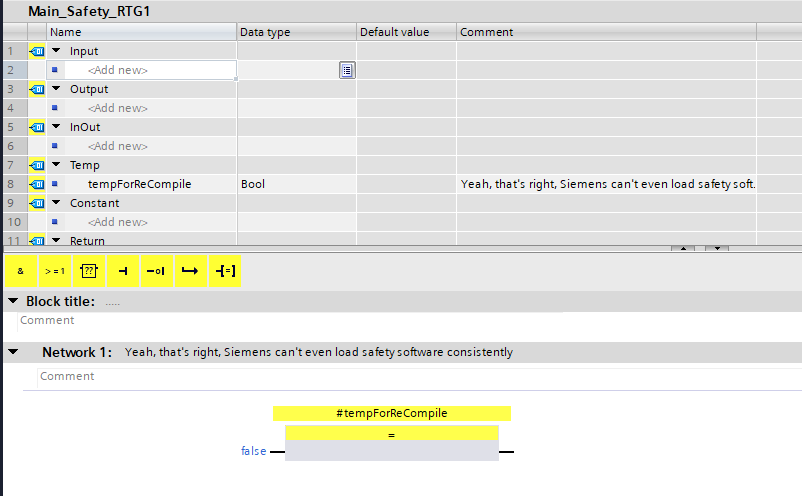This screenshot has width=802, height=496.
Task: Click Add new under Output
Action: 118,108
